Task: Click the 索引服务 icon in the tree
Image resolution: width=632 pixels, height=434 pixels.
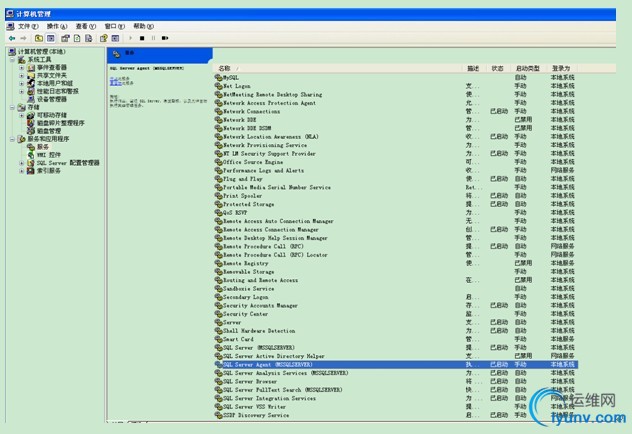Action: tap(31, 171)
